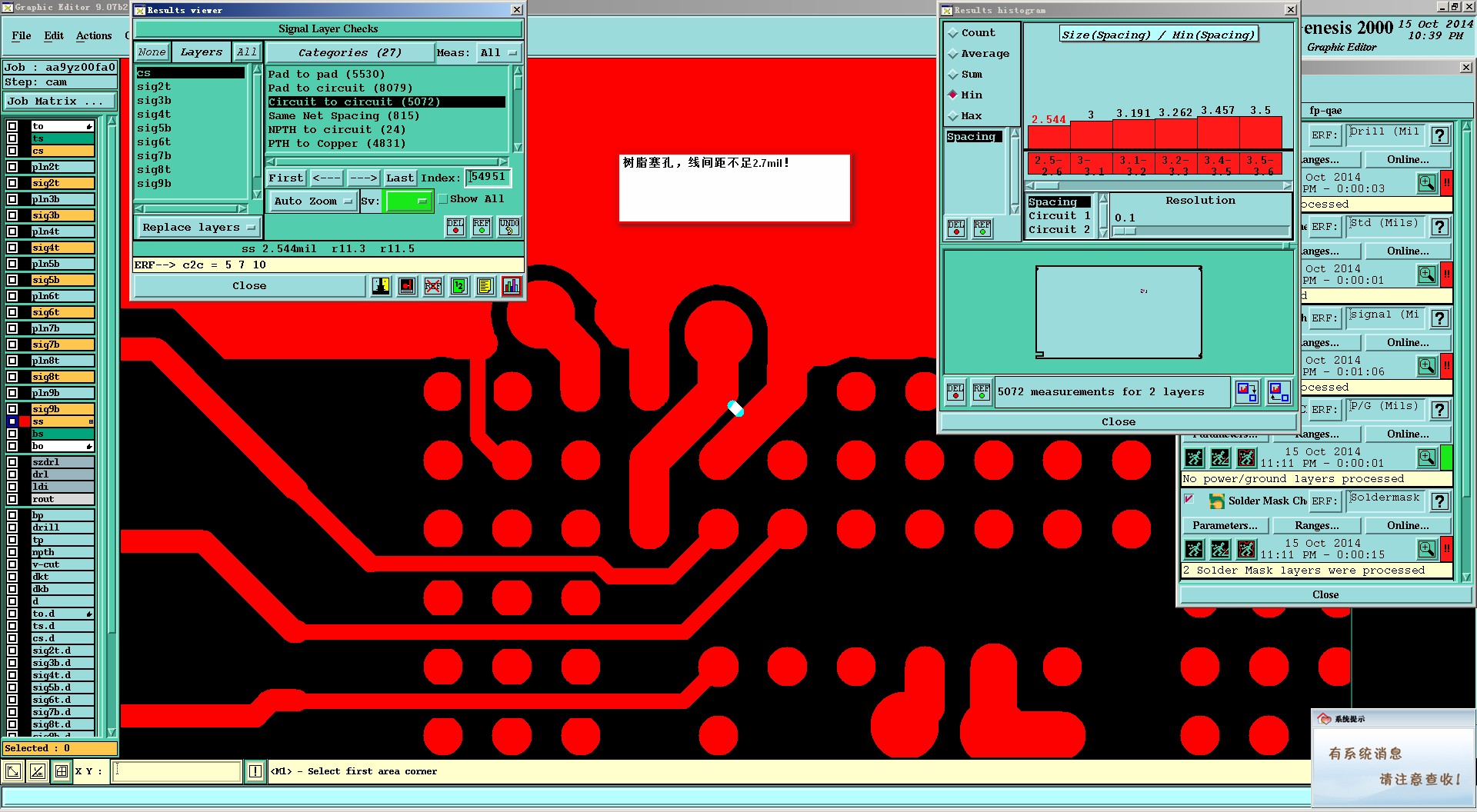Toggle display box of layer sig2t

tap(12, 183)
